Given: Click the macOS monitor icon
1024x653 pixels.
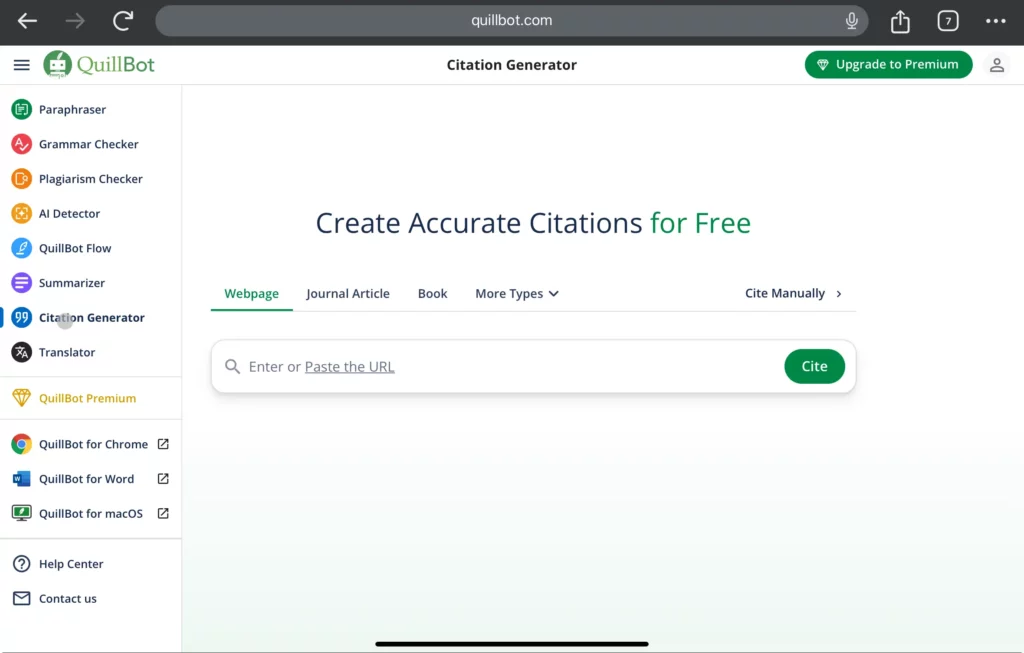Looking at the screenshot, I should (x=22, y=513).
